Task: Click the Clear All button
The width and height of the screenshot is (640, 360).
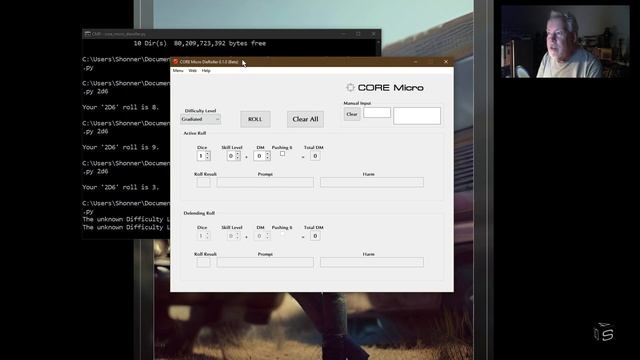Action: (x=305, y=119)
